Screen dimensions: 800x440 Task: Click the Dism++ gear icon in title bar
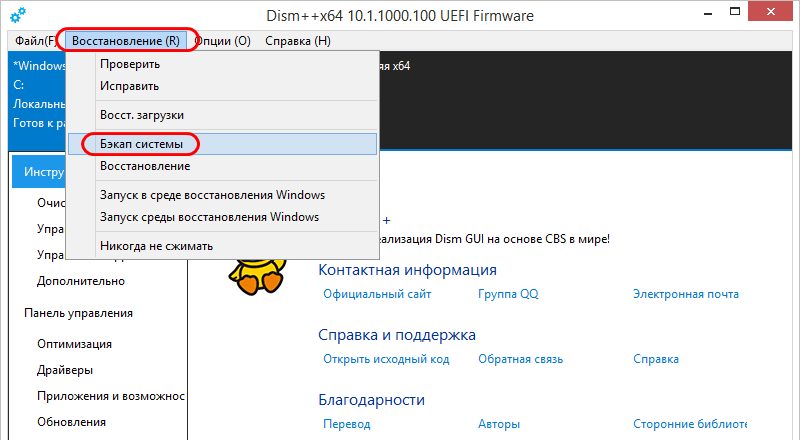(x=18, y=15)
